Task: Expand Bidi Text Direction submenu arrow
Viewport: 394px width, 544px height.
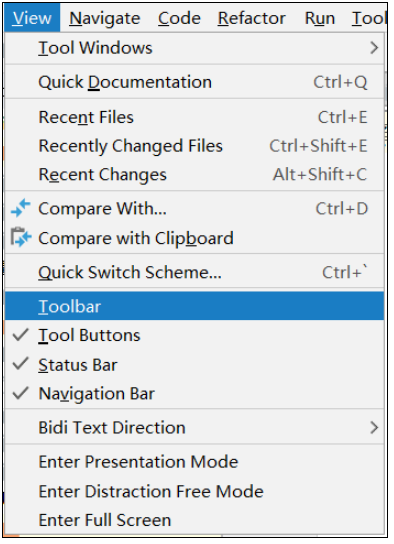Action: point(374,427)
